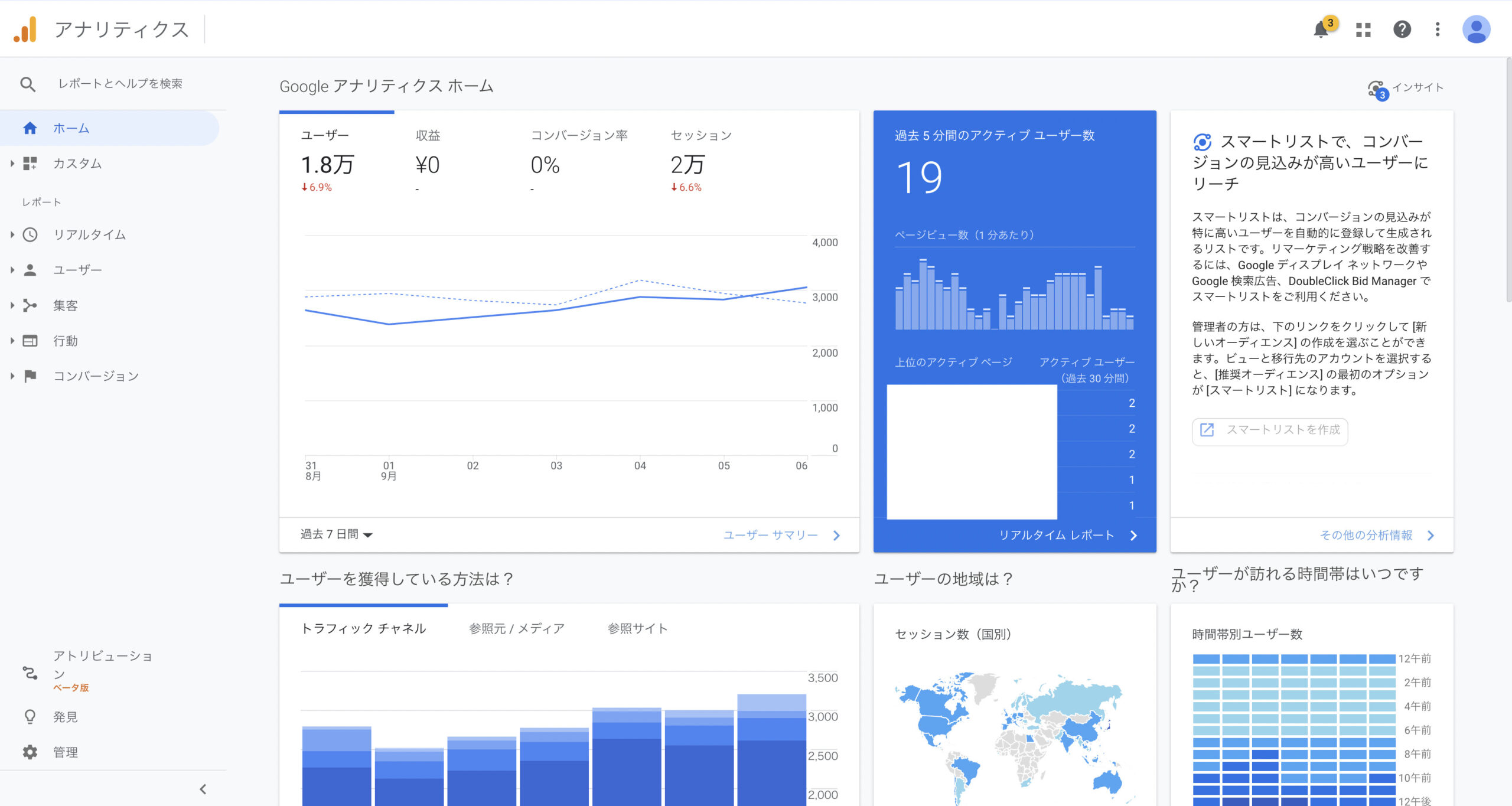The height and width of the screenshot is (806, 1512).
Task: Open the 過去 7 日間 date range dropdown
Action: click(x=336, y=534)
